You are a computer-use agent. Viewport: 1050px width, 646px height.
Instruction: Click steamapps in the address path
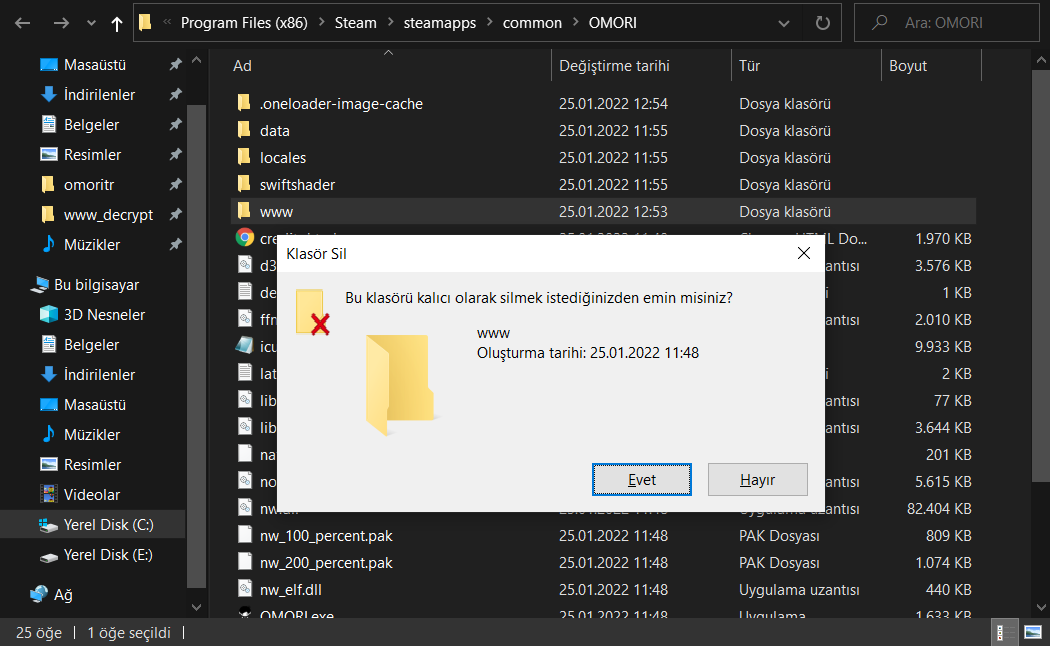(440, 23)
